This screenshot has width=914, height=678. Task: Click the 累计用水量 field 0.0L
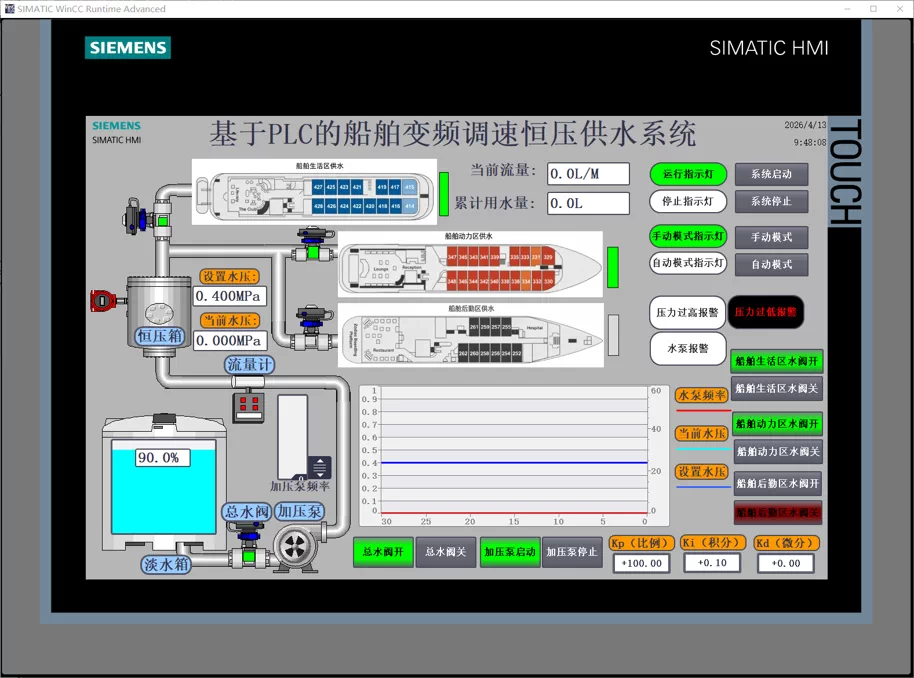pos(588,203)
